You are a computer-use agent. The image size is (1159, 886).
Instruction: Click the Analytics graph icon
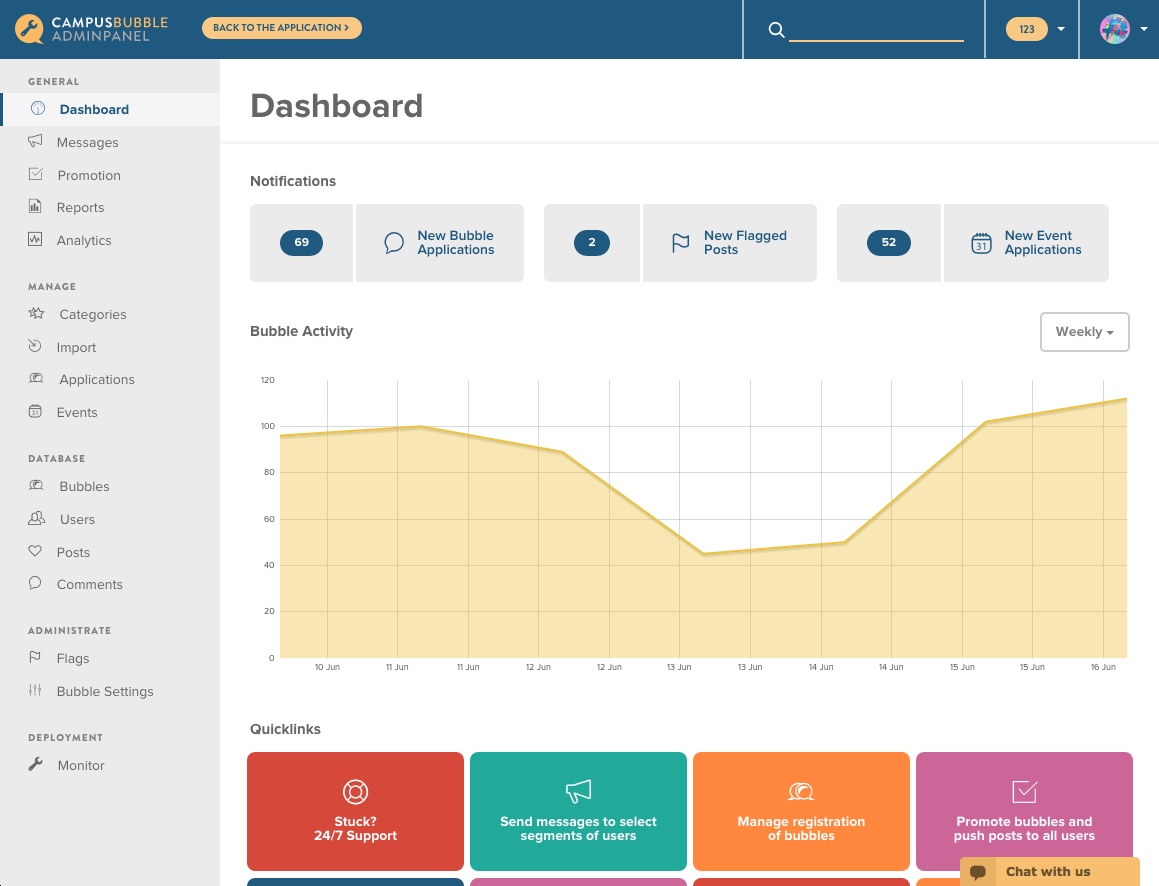click(x=35, y=240)
